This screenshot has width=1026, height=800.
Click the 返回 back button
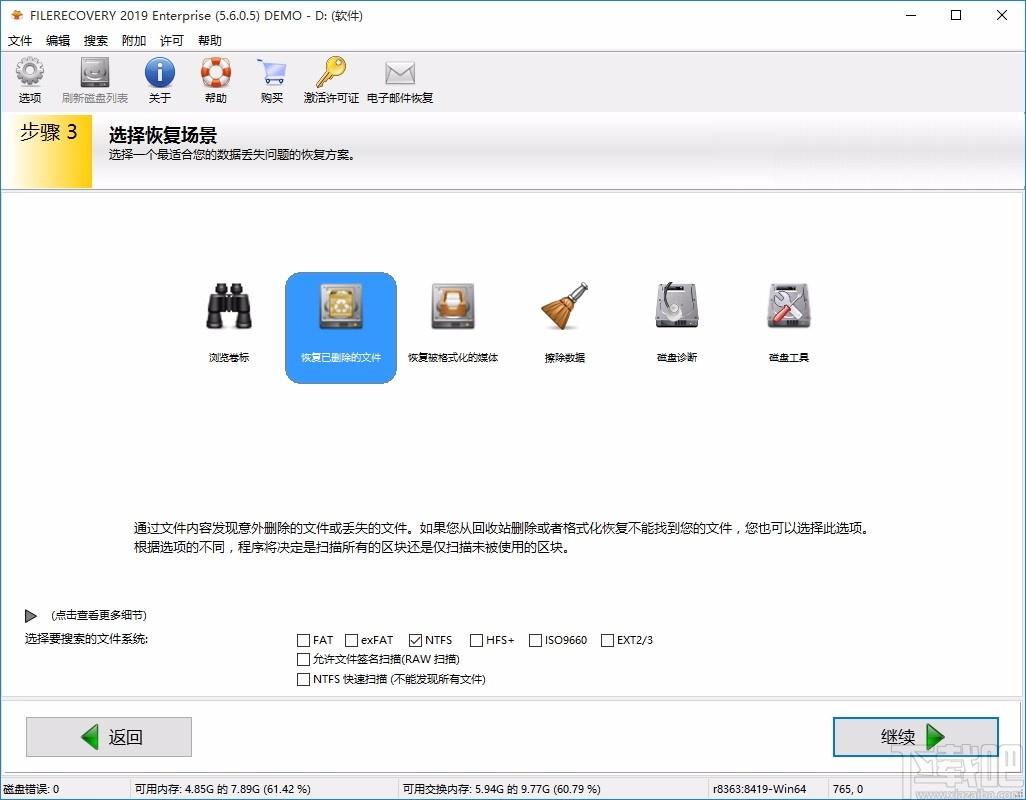coord(109,737)
